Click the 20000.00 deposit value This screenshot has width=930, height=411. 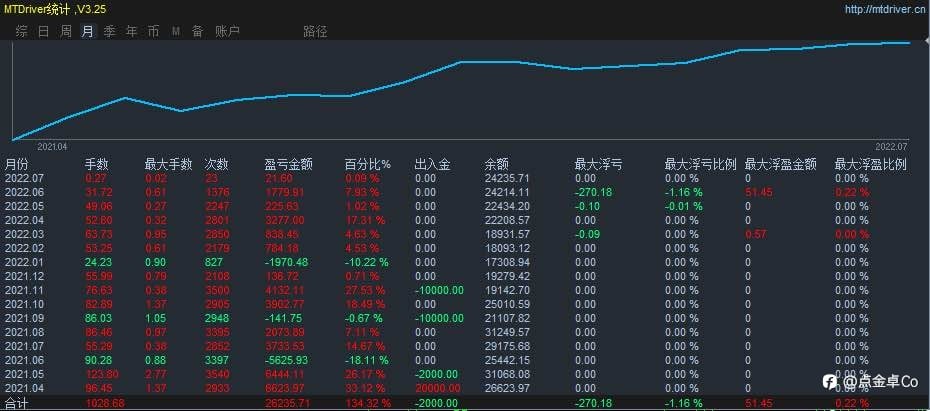pos(437,388)
